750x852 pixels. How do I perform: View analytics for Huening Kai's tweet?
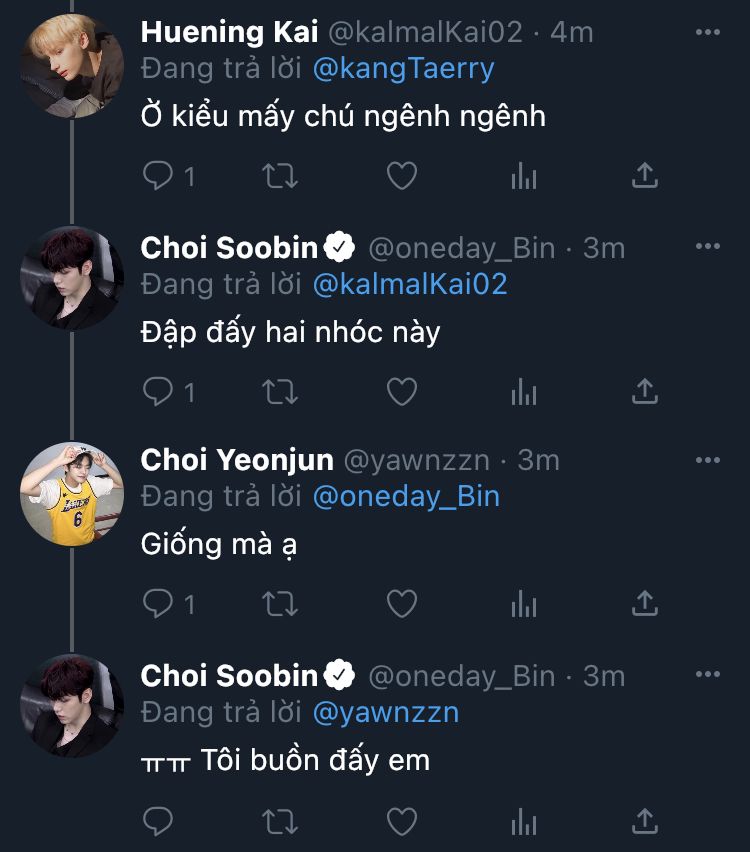524,177
